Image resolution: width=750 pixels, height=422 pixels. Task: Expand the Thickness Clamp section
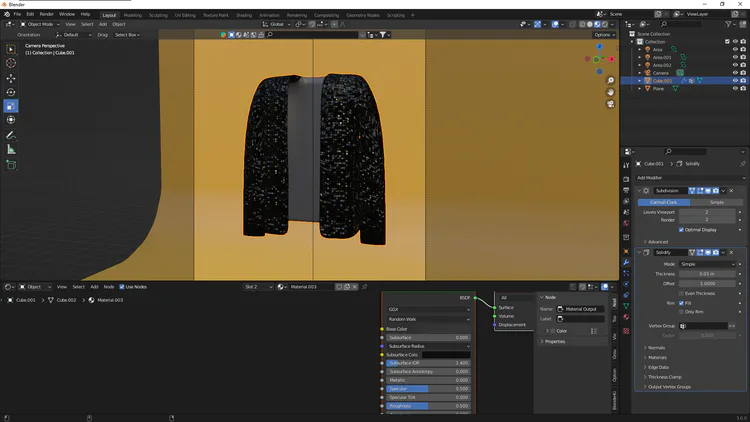[x=665, y=376]
